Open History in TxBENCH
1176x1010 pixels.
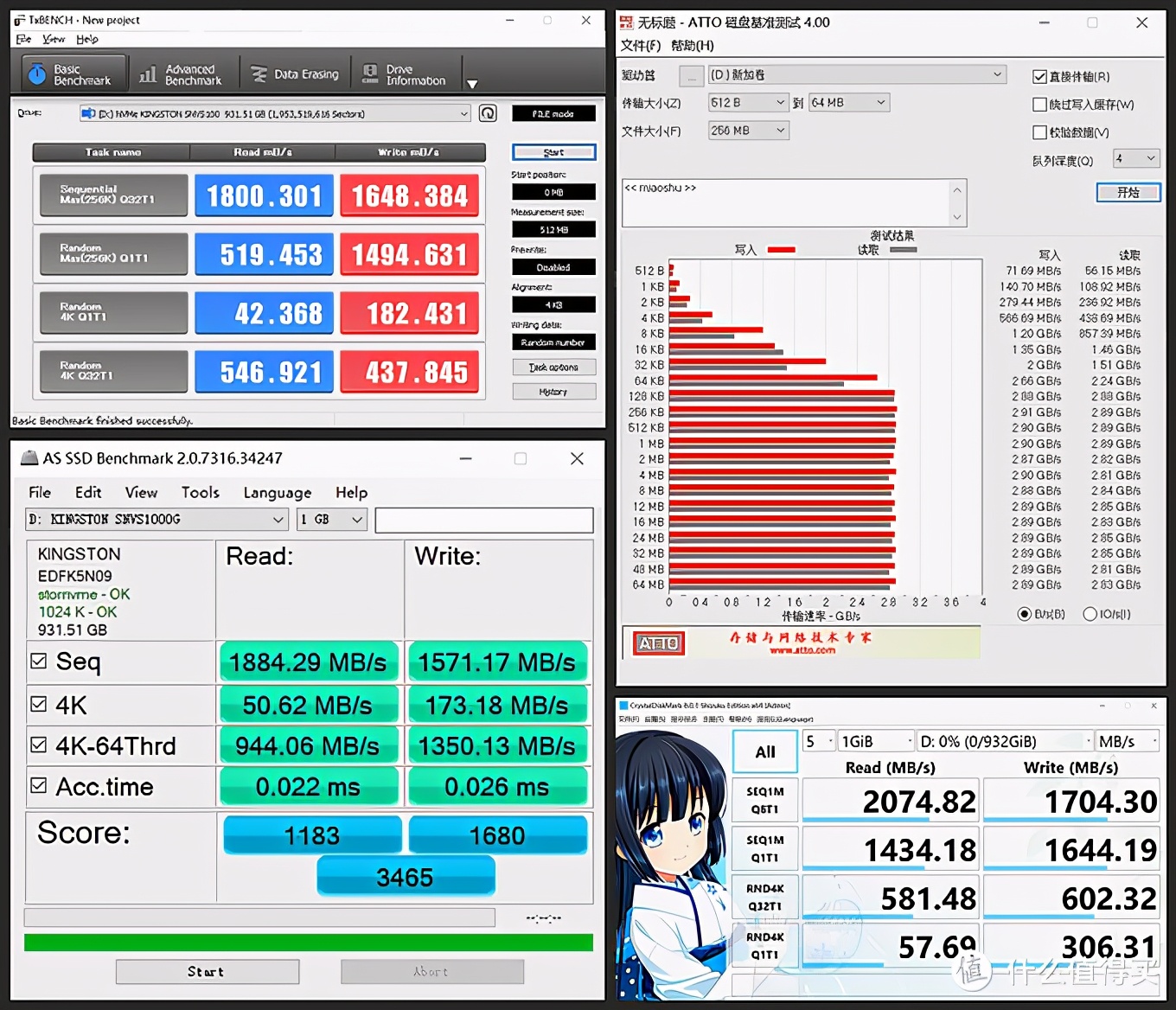point(553,392)
